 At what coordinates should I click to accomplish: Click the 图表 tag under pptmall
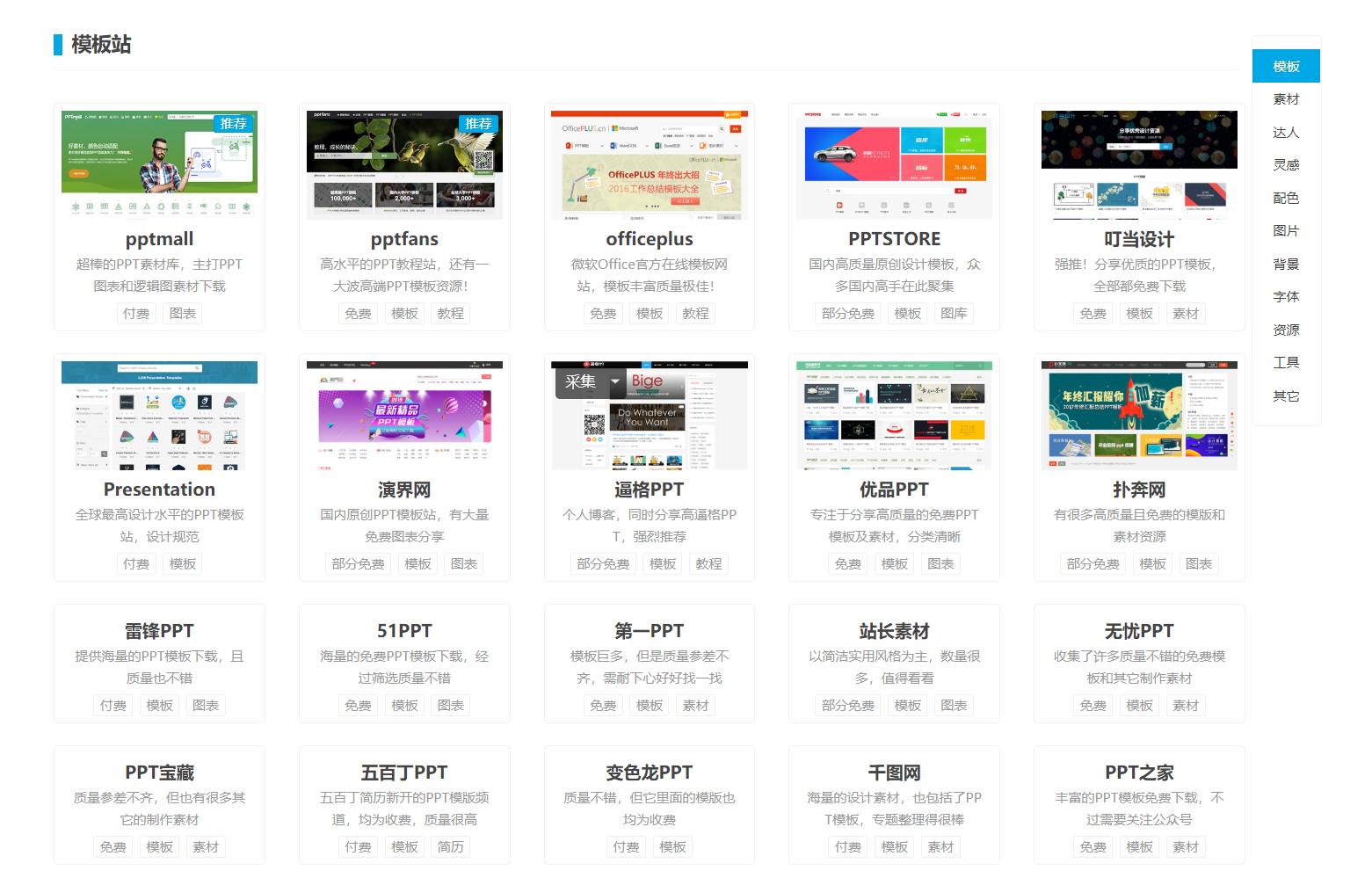click(x=183, y=314)
